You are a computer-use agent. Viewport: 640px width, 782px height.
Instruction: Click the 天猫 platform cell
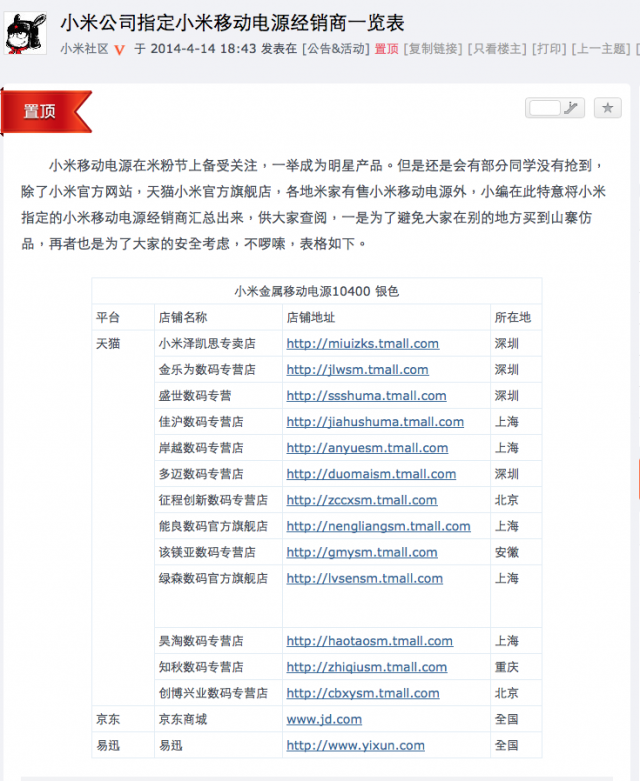coord(108,344)
